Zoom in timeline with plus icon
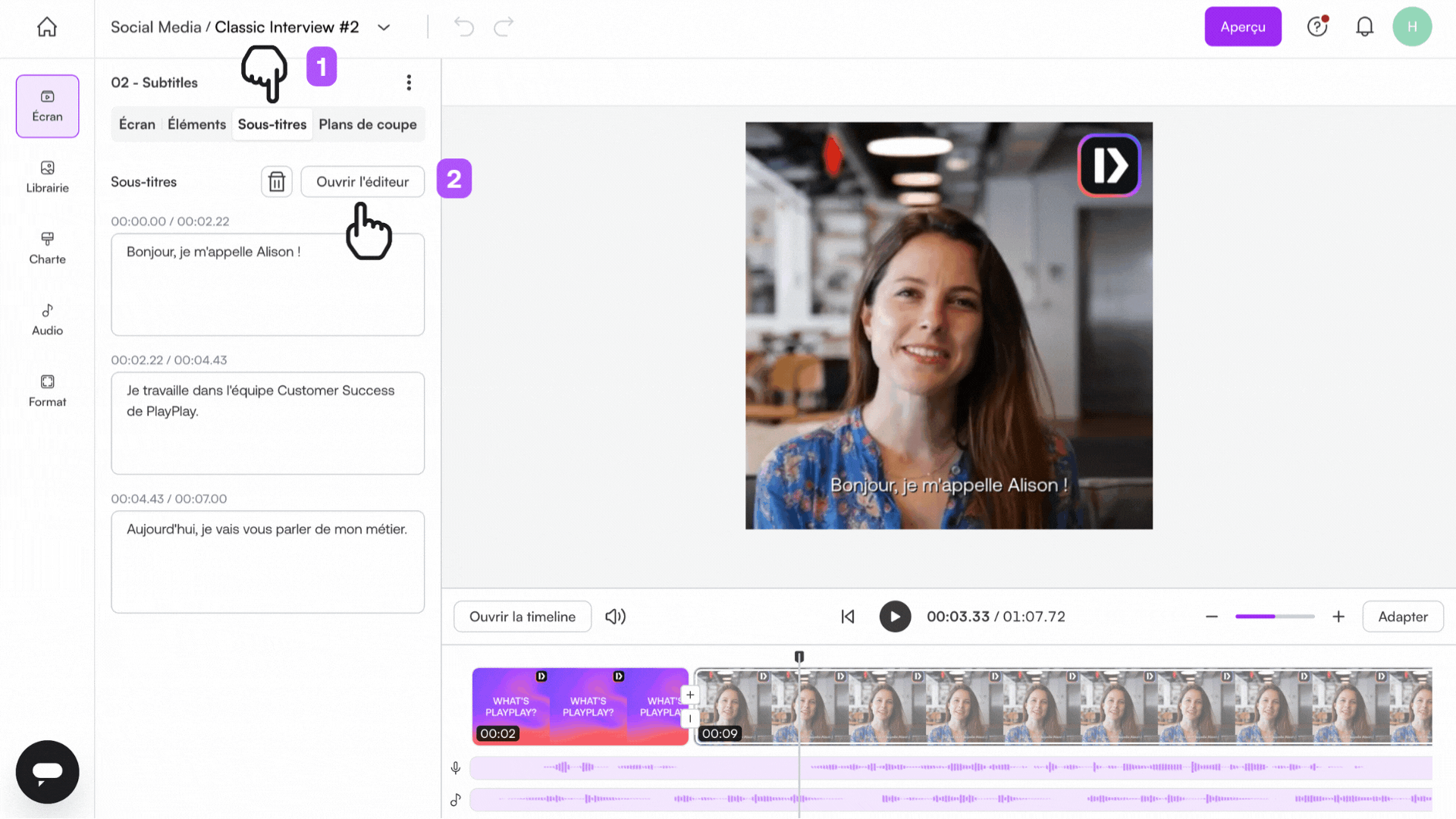The image size is (1456, 819). (x=1338, y=617)
